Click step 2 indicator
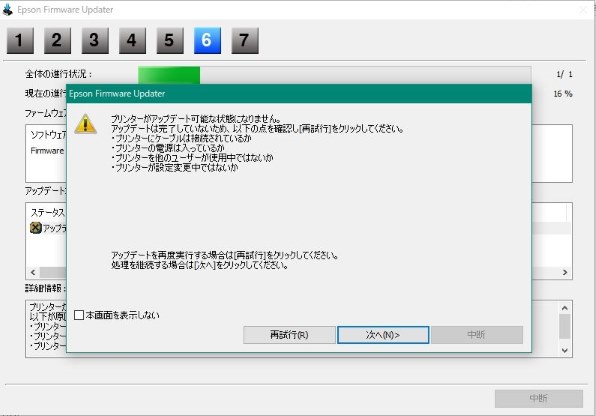This screenshot has width=596, height=416. pos(57,40)
